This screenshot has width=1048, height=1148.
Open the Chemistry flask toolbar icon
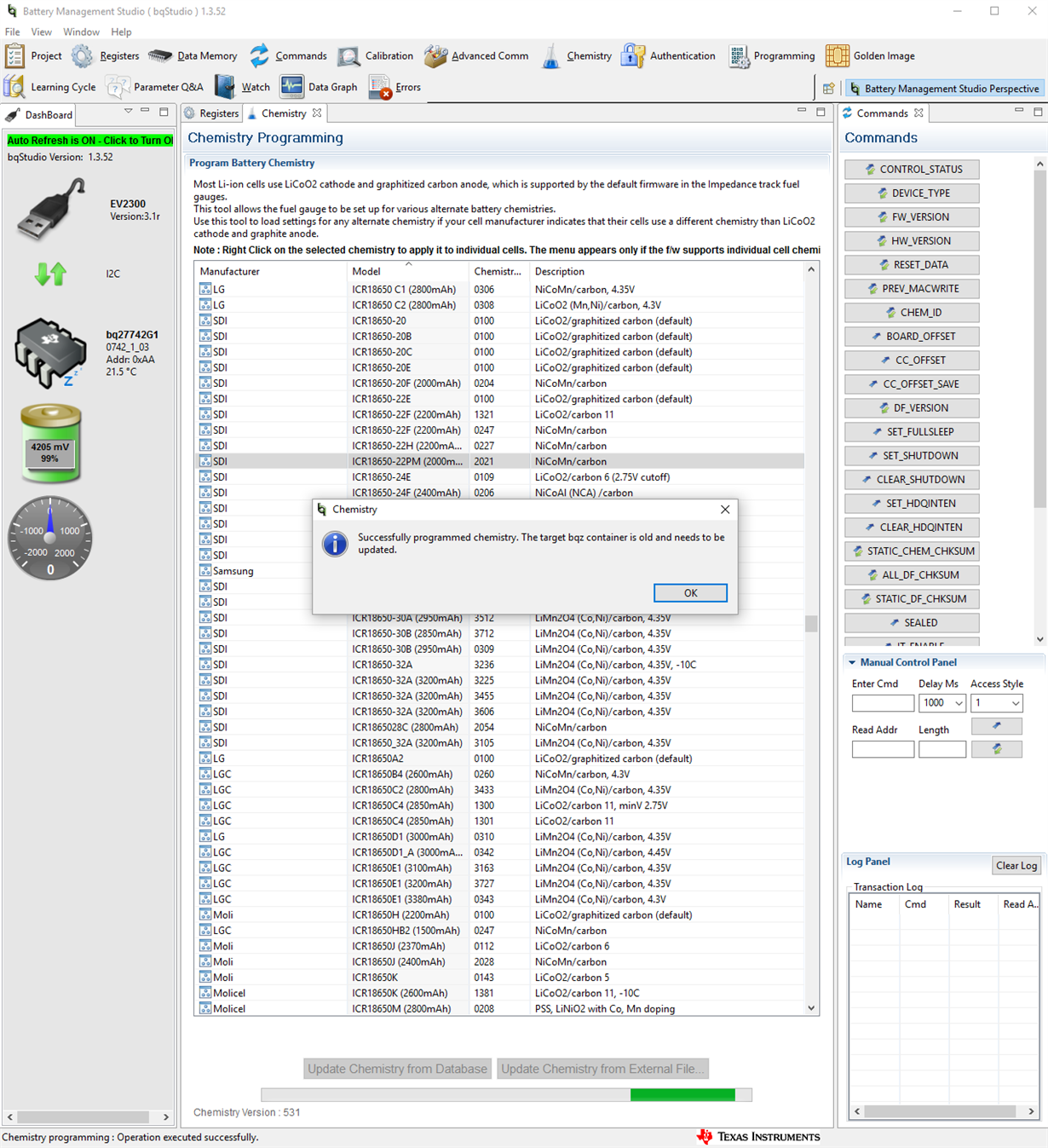tap(551, 56)
